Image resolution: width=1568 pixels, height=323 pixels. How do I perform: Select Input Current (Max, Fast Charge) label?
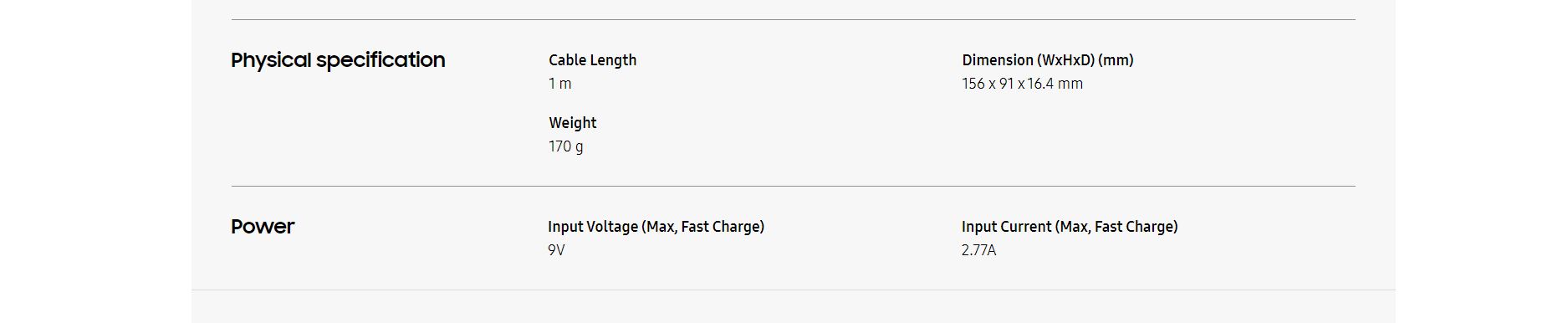pyautogui.click(x=1070, y=227)
